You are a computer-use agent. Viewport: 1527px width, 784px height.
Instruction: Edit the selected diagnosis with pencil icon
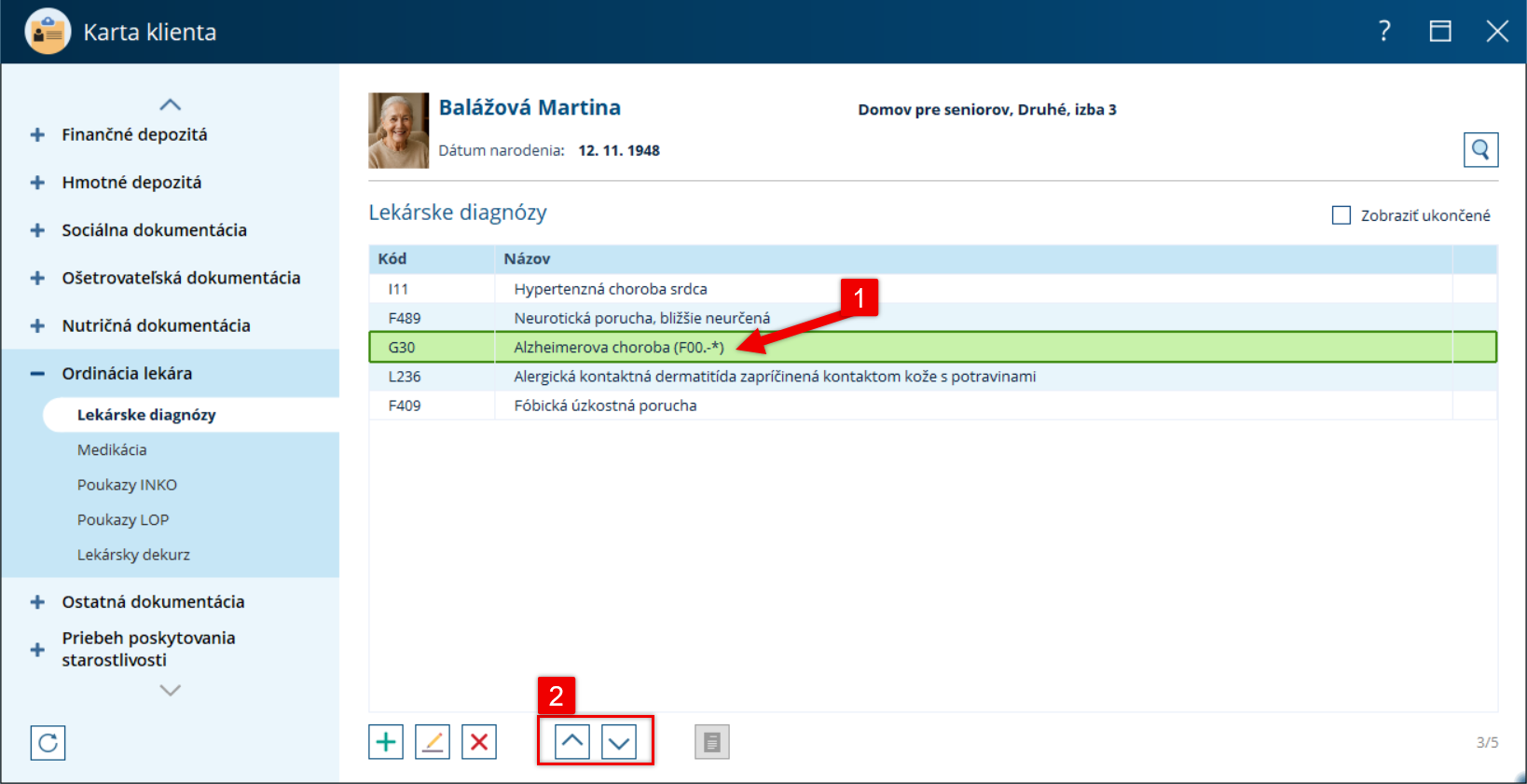point(433,742)
